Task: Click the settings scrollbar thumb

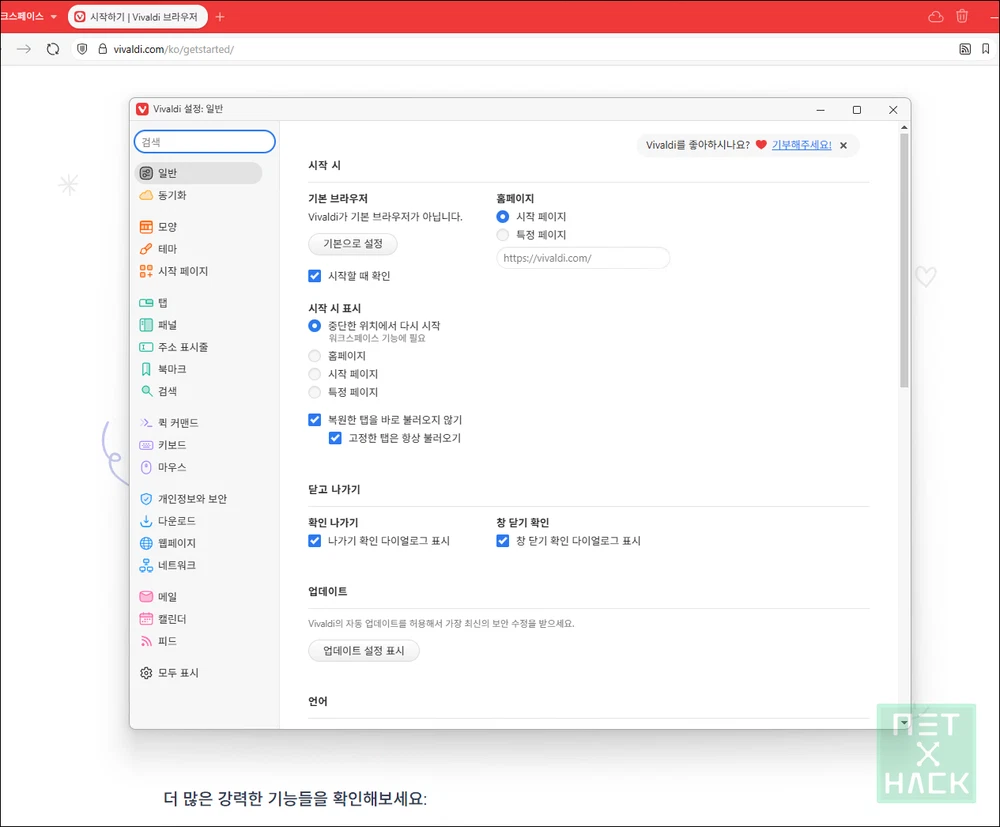Action: coord(904,260)
